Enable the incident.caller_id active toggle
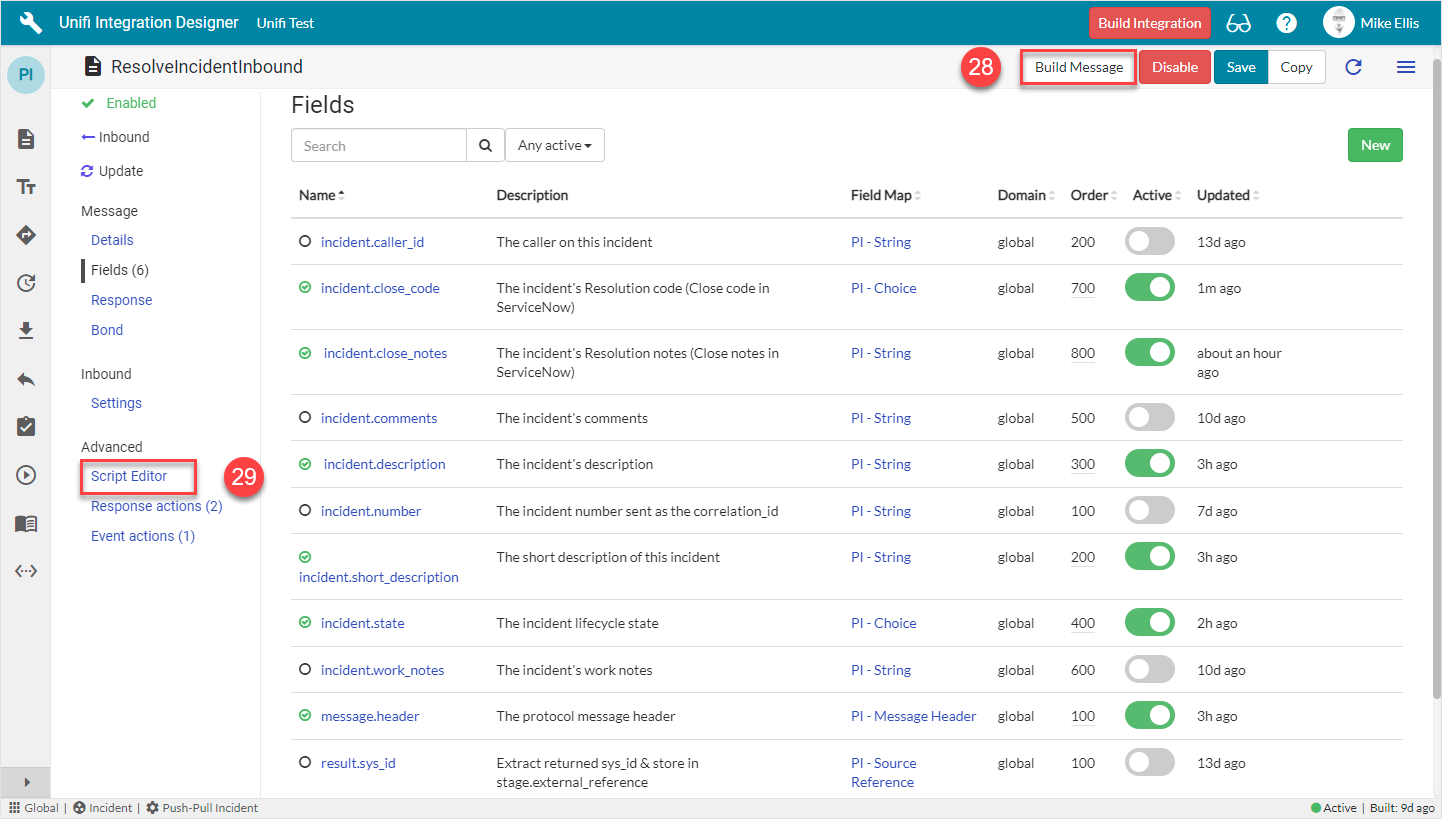Viewport: 1442px width, 819px height. coord(1149,242)
